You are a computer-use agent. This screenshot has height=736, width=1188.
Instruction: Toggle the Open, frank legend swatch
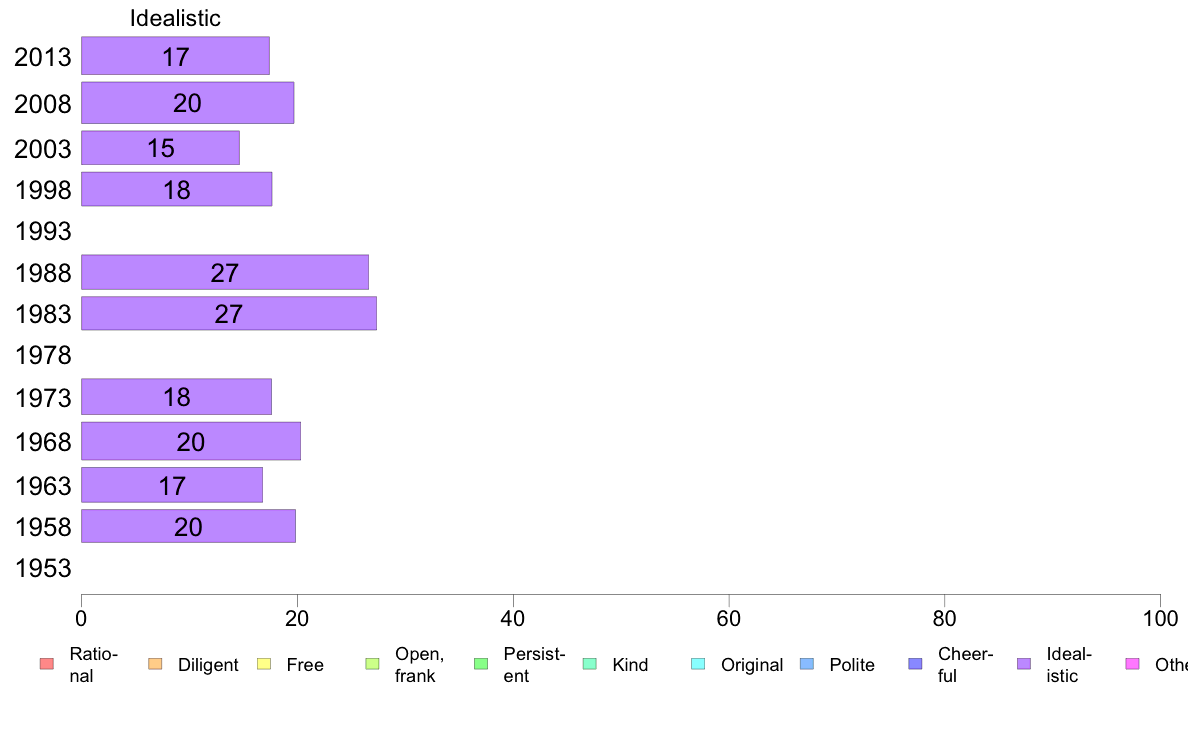[x=372, y=664]
